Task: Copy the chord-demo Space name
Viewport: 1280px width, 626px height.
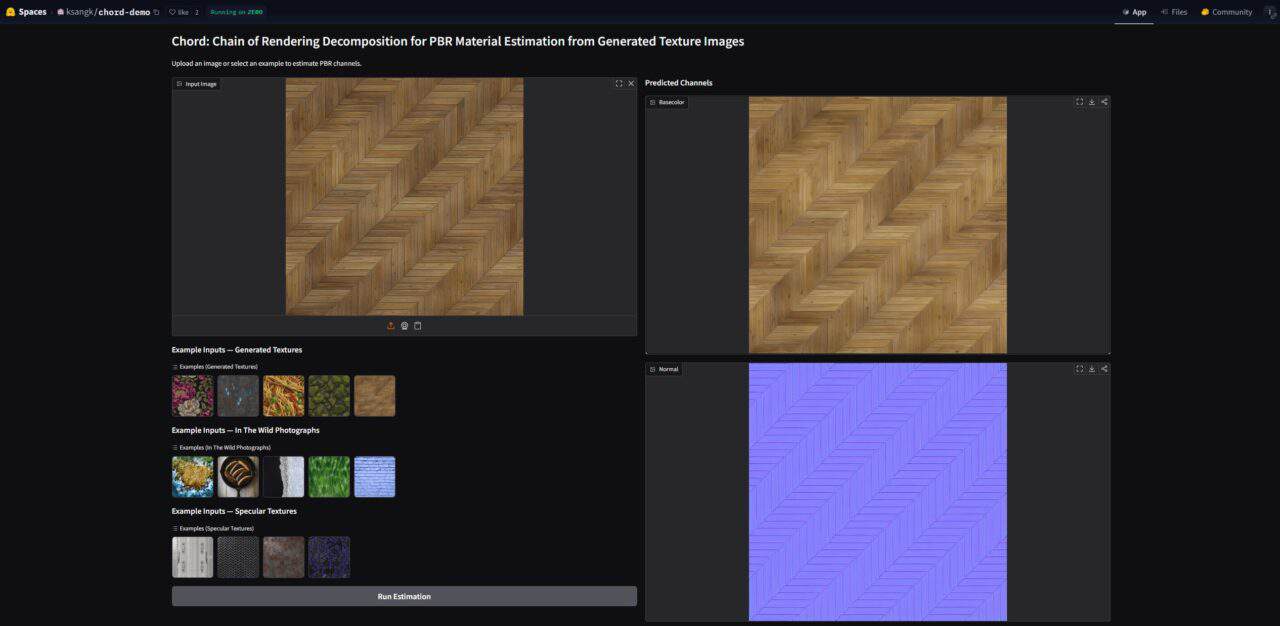Action: (156, 12)
